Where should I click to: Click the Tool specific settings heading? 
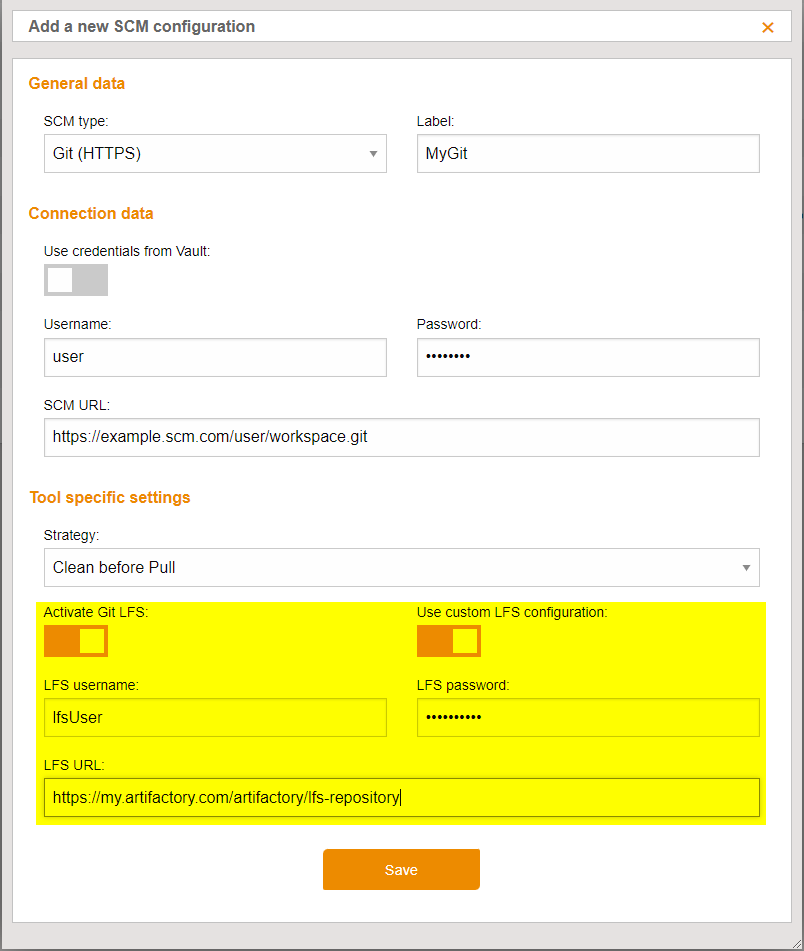pos(110,497)
